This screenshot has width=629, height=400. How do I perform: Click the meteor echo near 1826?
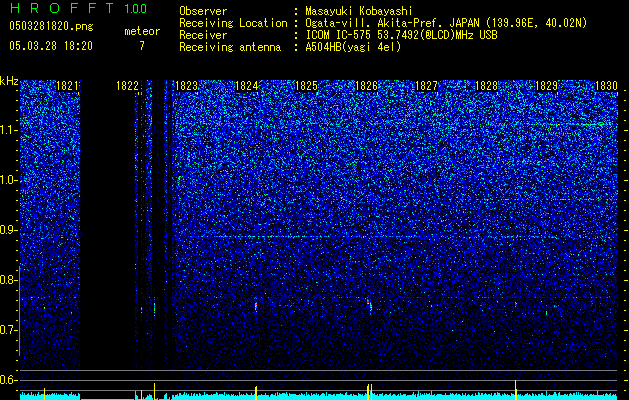[369, 306]
